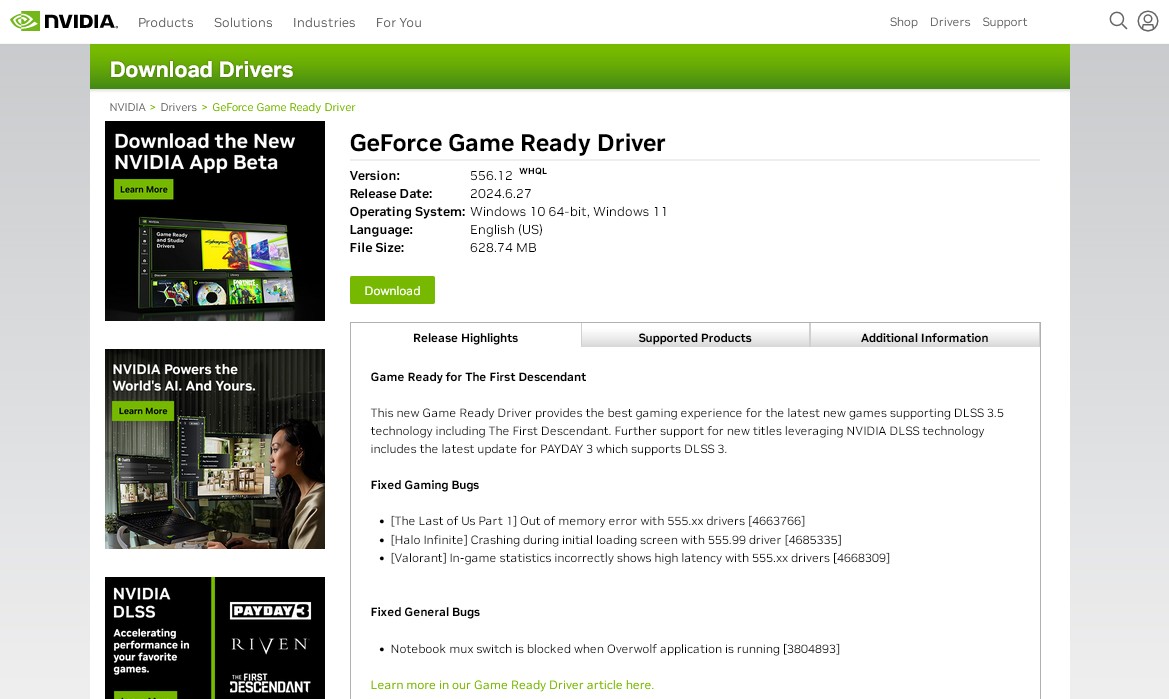Open the Solutions menu
The image size is (1169, 699).
243,22
